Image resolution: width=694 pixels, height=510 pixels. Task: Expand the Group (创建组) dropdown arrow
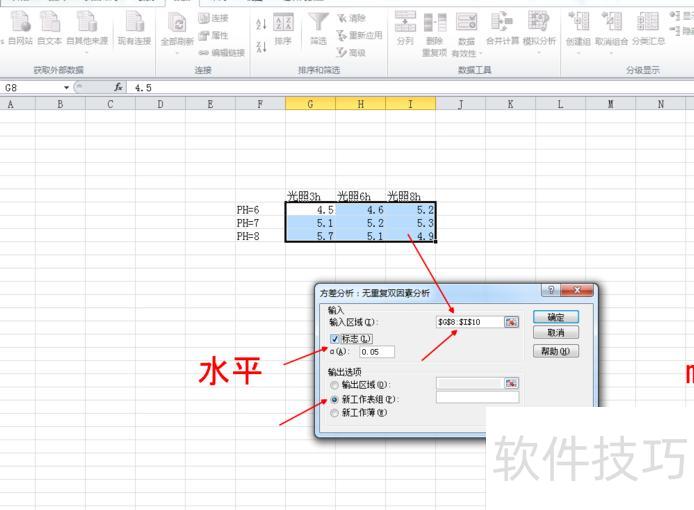[x=578, y=53]
